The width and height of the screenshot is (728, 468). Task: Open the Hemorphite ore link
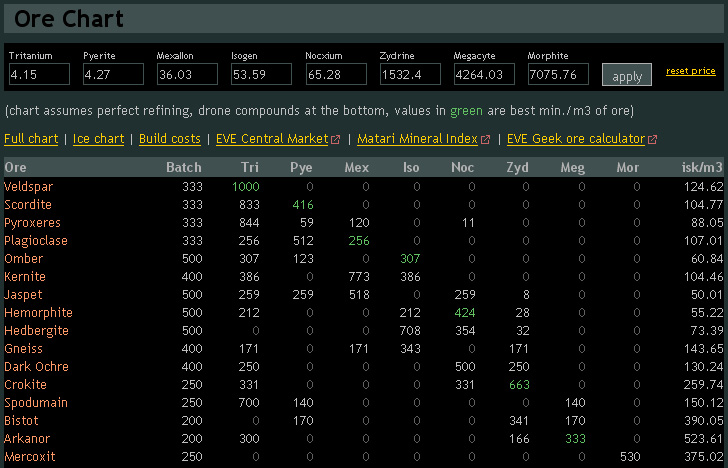pyautogui.click(x=39, y=312)
